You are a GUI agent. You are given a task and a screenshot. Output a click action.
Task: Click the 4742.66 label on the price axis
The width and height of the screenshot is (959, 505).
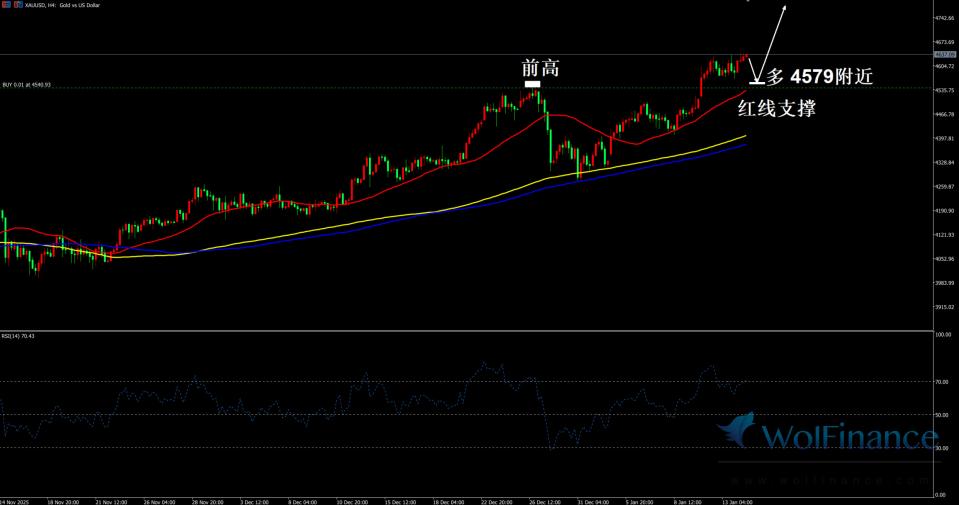coord(944,18)
